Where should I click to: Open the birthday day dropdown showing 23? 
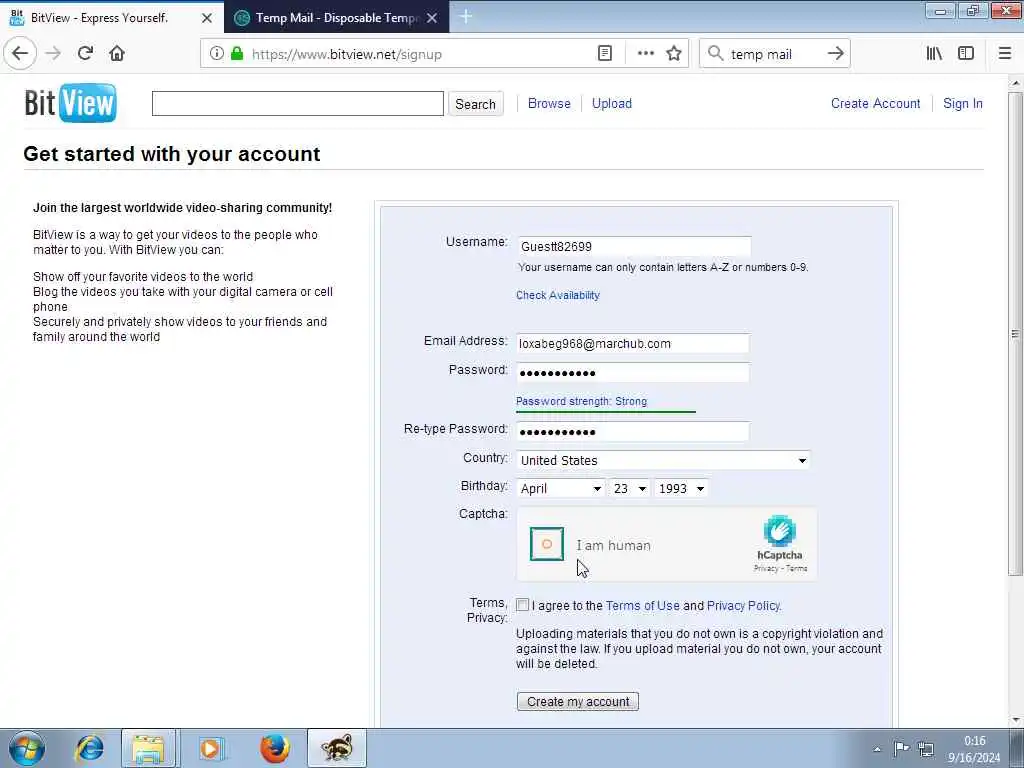630,488
